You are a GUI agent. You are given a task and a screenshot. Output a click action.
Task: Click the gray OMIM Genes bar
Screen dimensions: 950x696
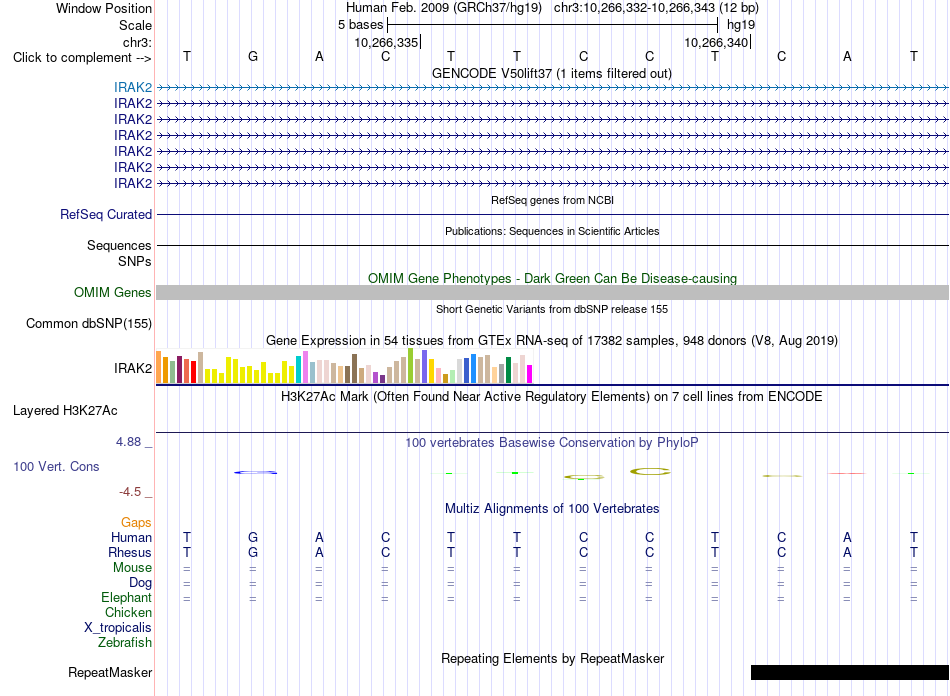click(x=552, y=293)
